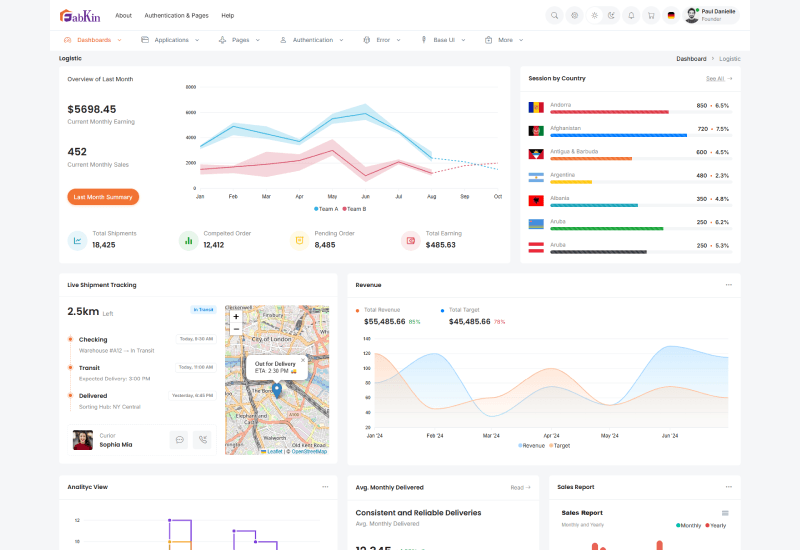Open the notifications bell

click(x=631, y=15)
